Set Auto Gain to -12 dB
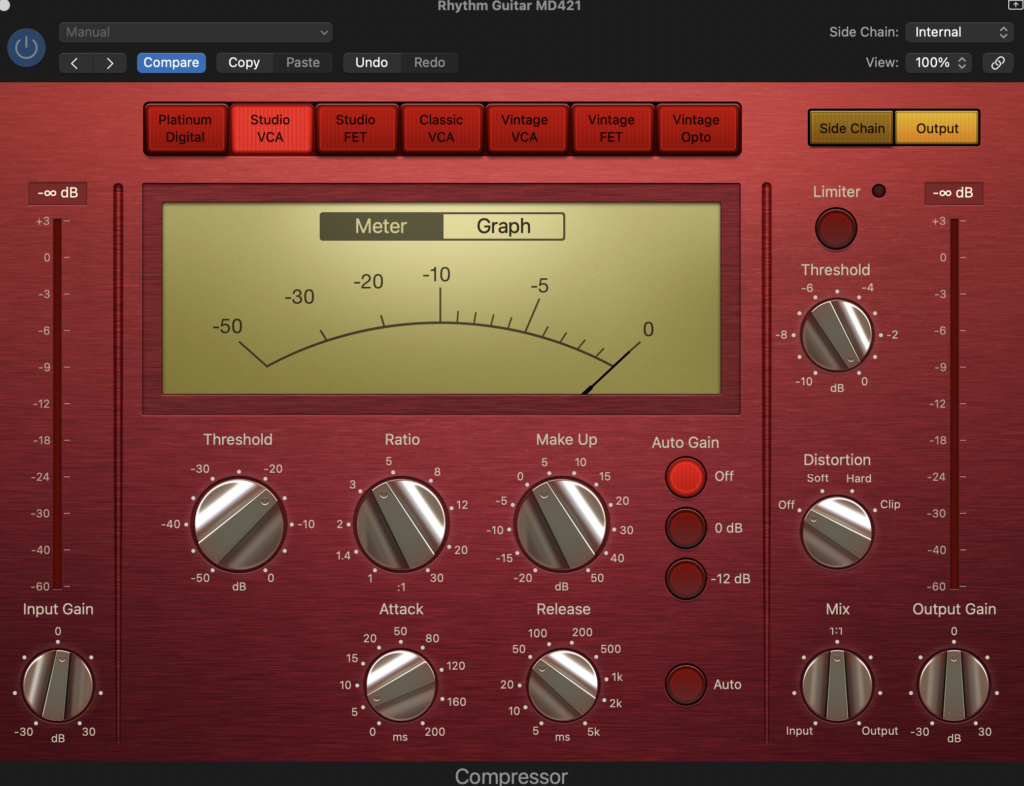Viewport: 1024px width, 786px height. pyautogui.click(x=686, y=579)
